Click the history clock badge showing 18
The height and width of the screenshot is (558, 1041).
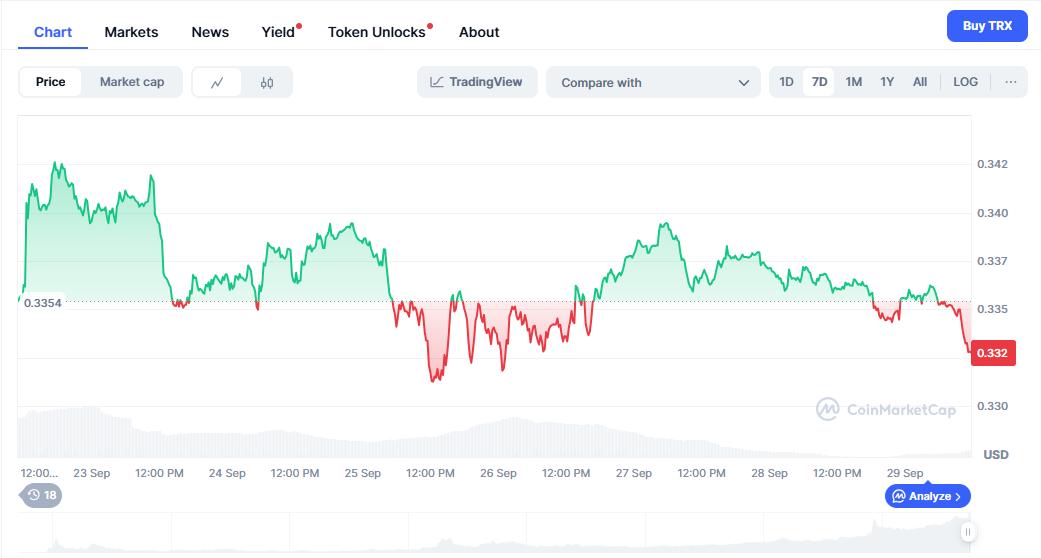[42, 495]
